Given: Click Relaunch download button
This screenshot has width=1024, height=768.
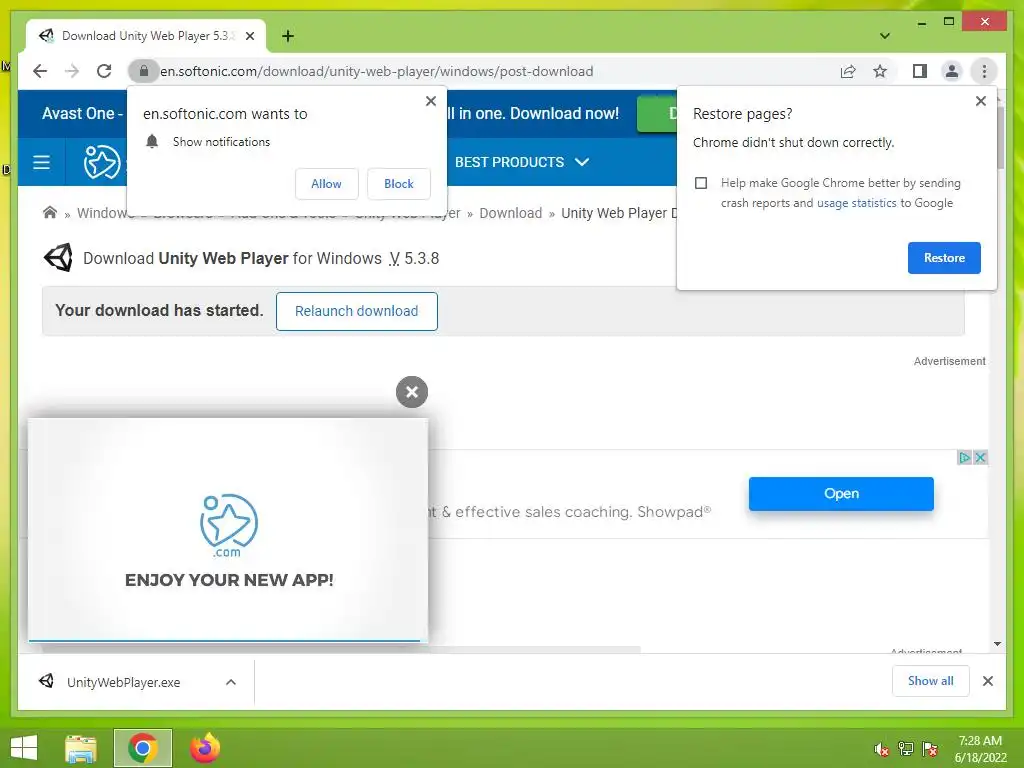Looking at the screenshot, I should coord(357,312).
